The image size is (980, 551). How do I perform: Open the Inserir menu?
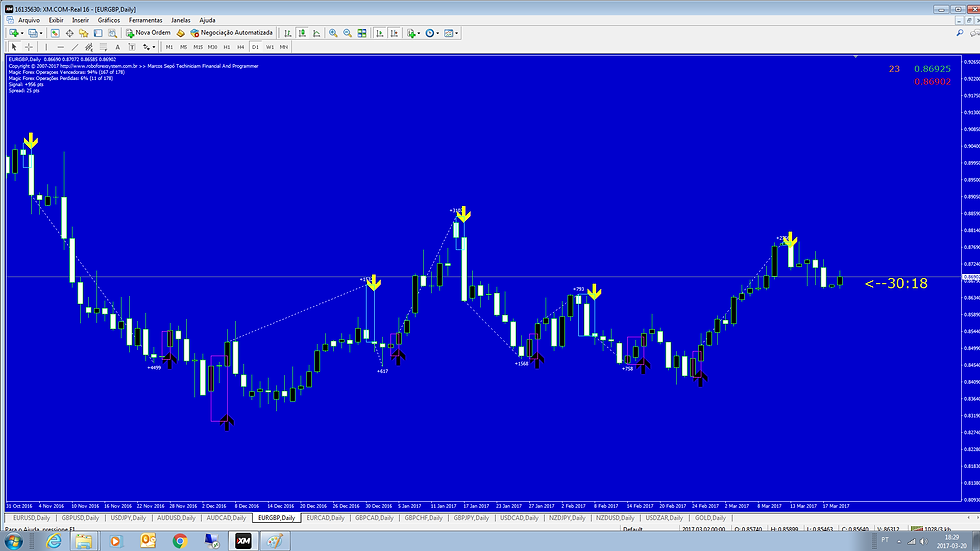pos(81,20)
